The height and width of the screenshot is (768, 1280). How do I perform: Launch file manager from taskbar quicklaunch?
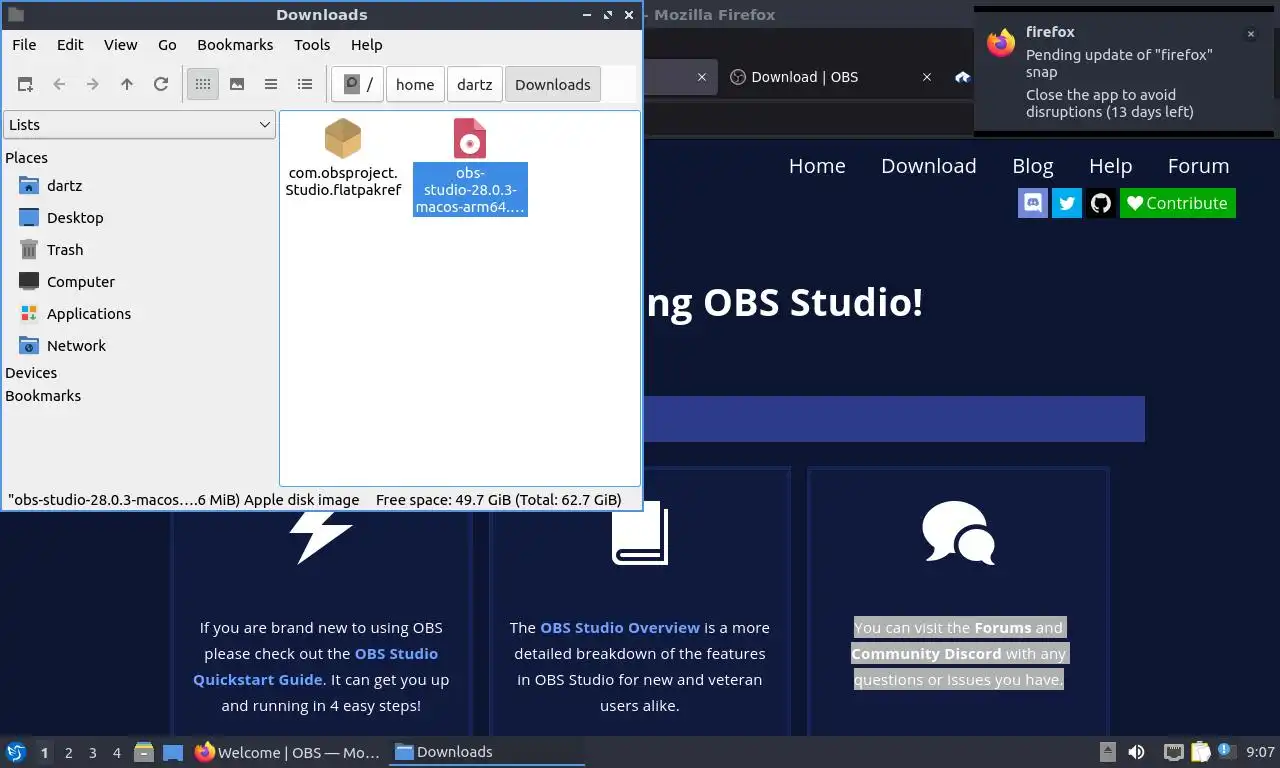[x=144, y=752]
